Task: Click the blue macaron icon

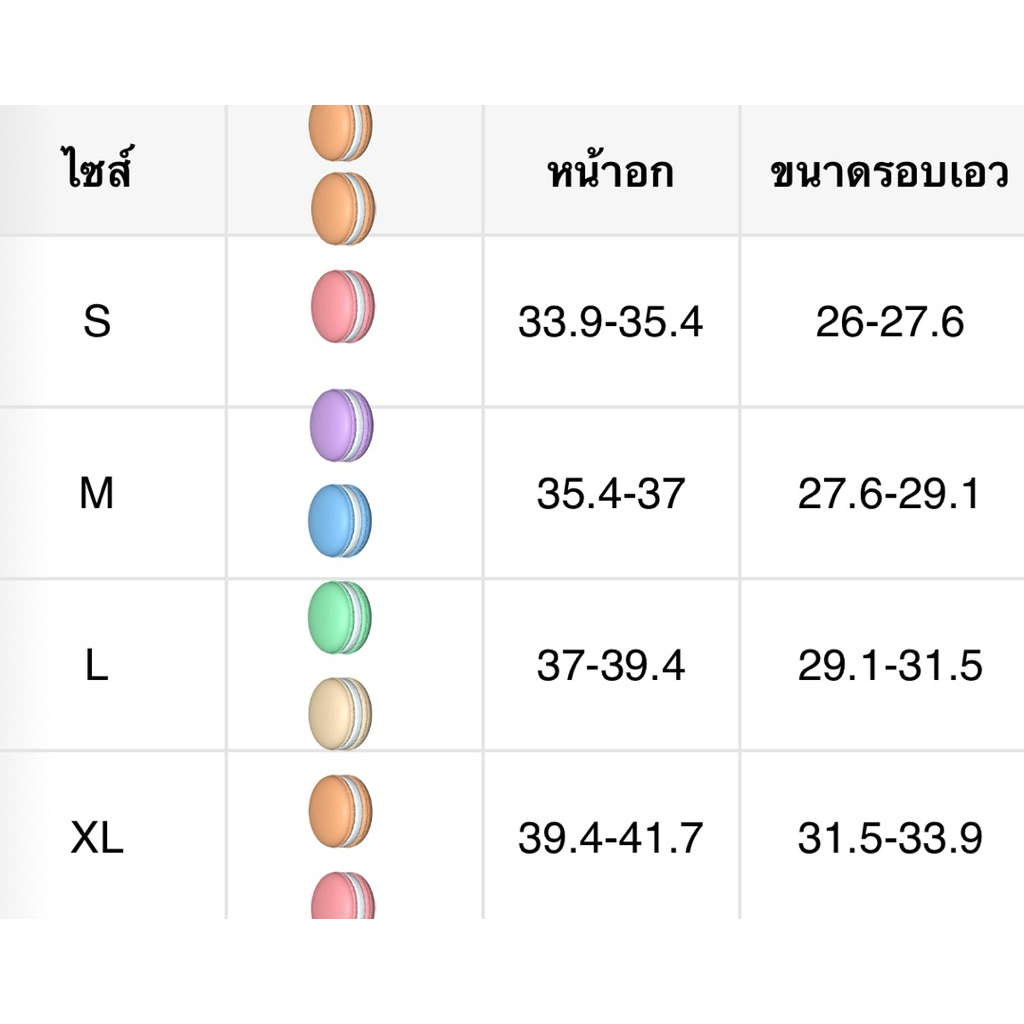Action: (x=340, y=520)
